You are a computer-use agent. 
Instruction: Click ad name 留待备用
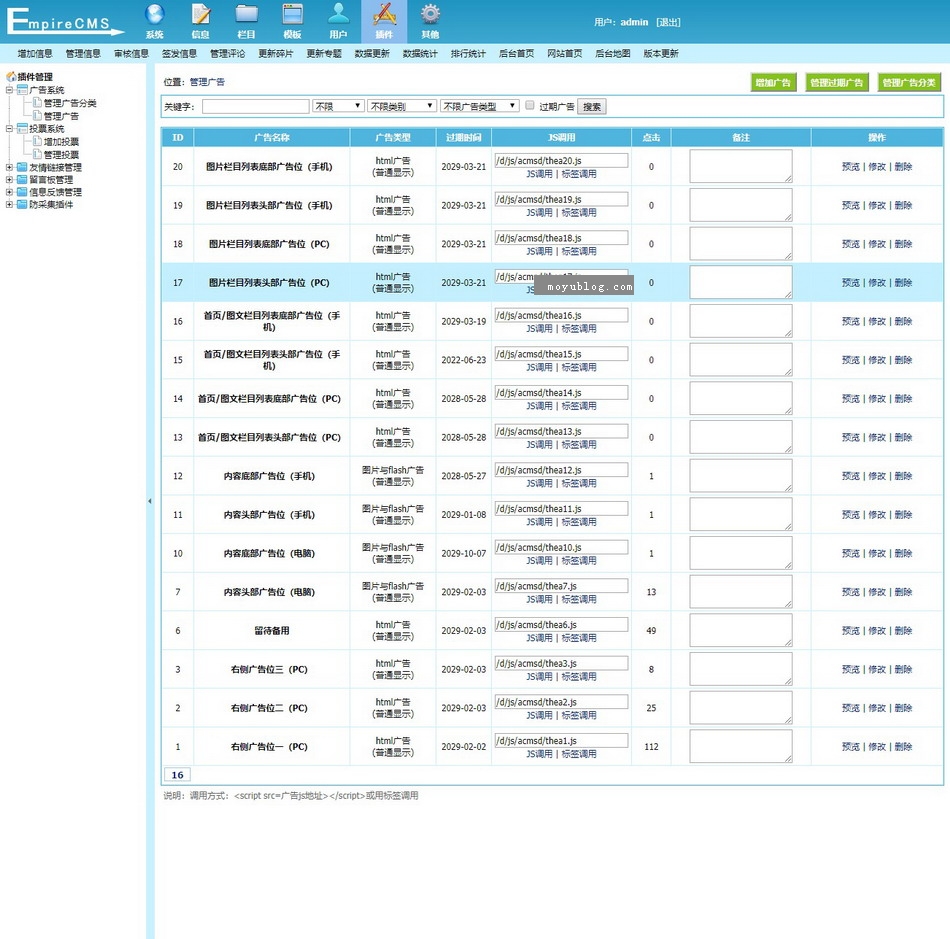click(271, 631)
